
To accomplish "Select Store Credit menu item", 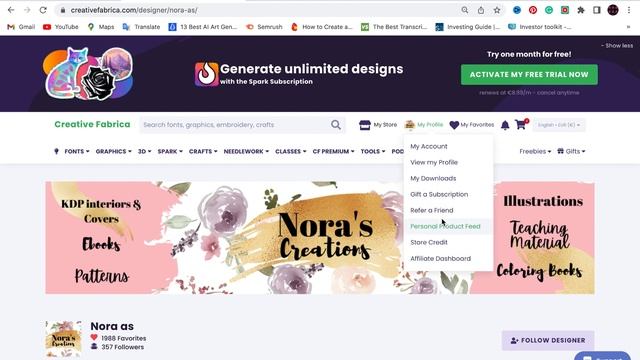I will tap(429, 242).
